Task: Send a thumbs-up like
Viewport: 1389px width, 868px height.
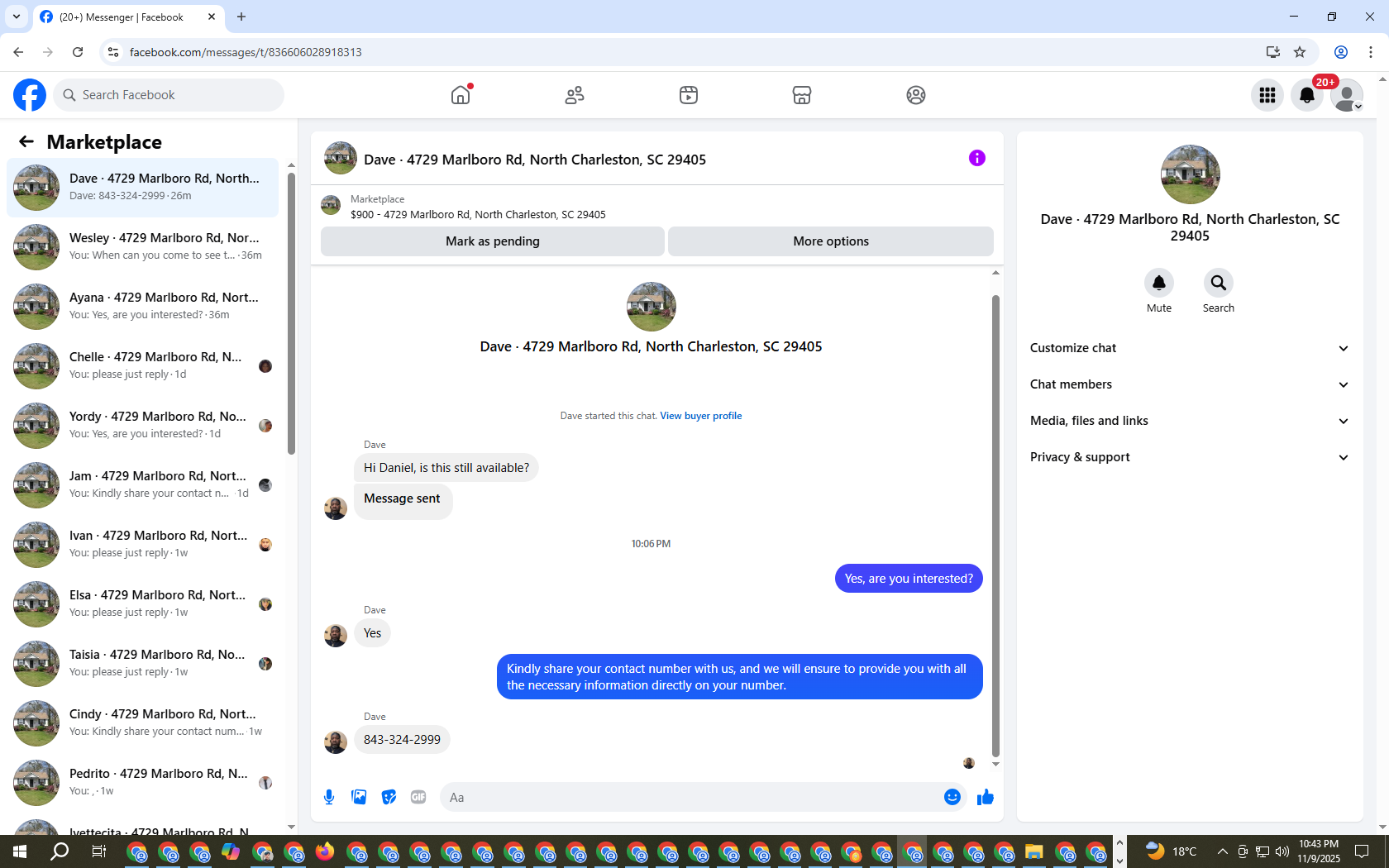Action: pyautogui.click(x=986, y=797)
